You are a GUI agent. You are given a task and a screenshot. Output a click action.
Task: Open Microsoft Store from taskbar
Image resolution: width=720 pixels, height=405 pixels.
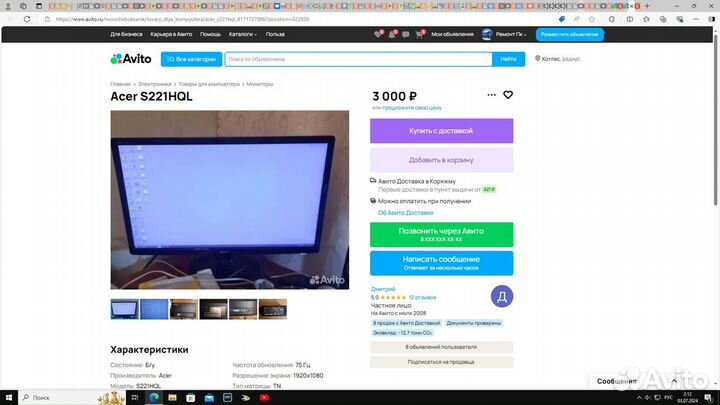[191, 397]
